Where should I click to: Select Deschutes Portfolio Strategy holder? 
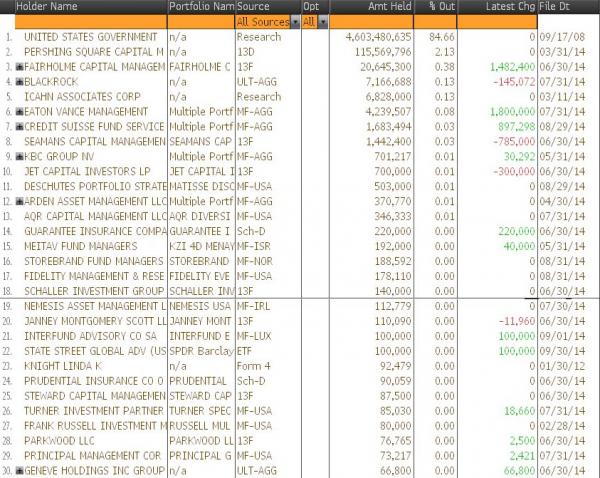(x=95, y=186)
